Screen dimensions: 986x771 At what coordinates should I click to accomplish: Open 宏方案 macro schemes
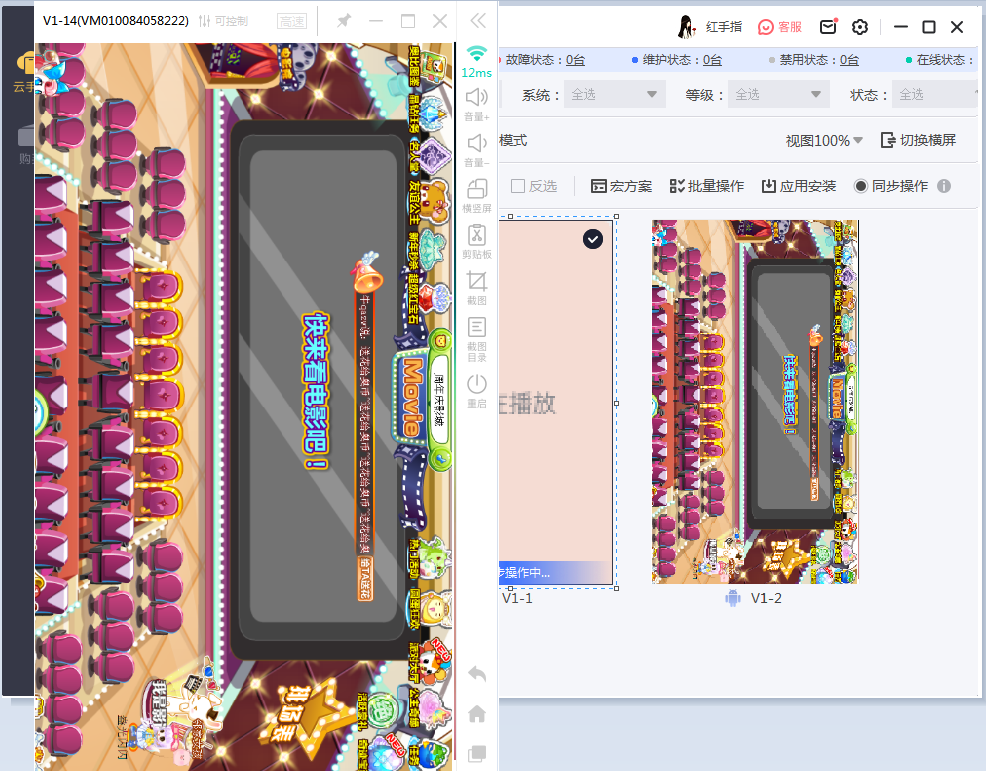[621, 186]
